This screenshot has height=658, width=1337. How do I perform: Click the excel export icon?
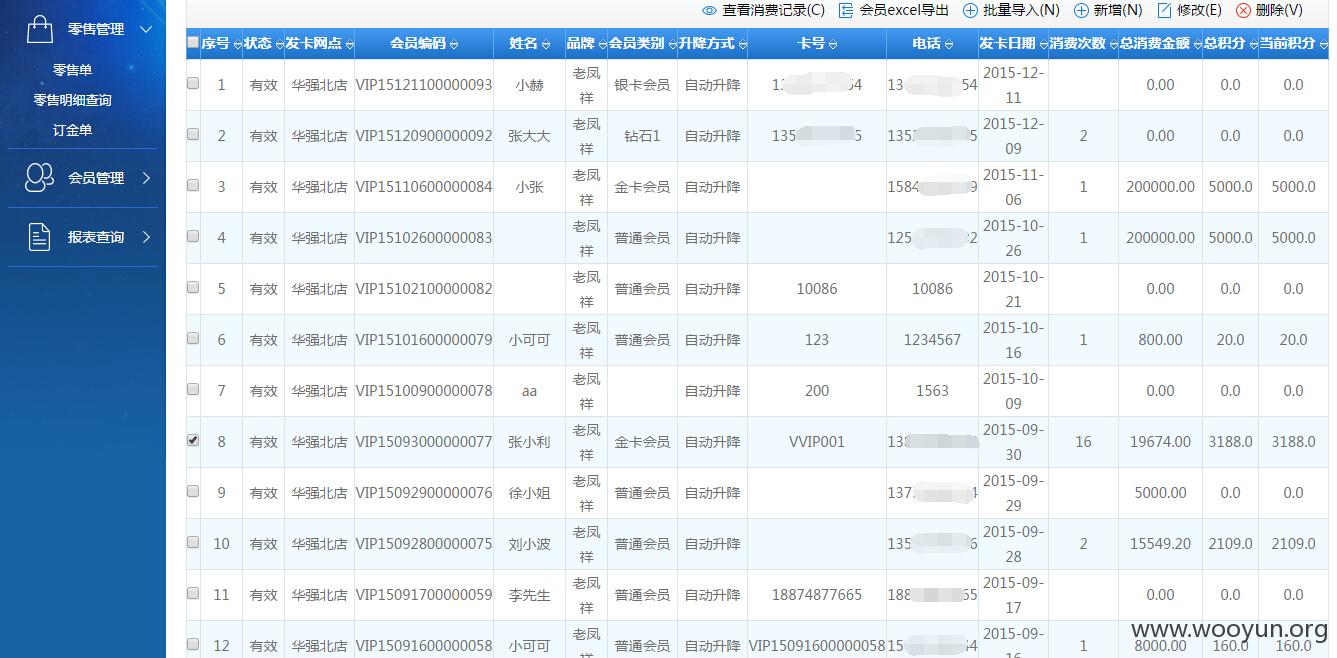click(846, 10)
